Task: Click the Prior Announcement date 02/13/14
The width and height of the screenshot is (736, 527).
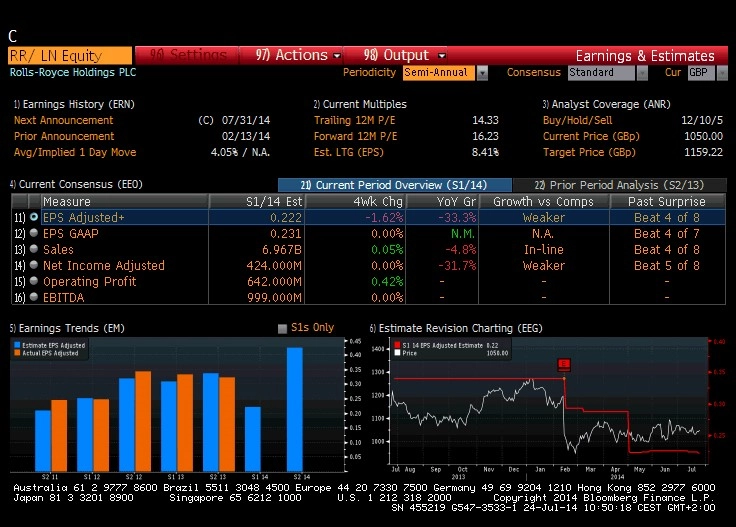Action: [x=245, y=136]
